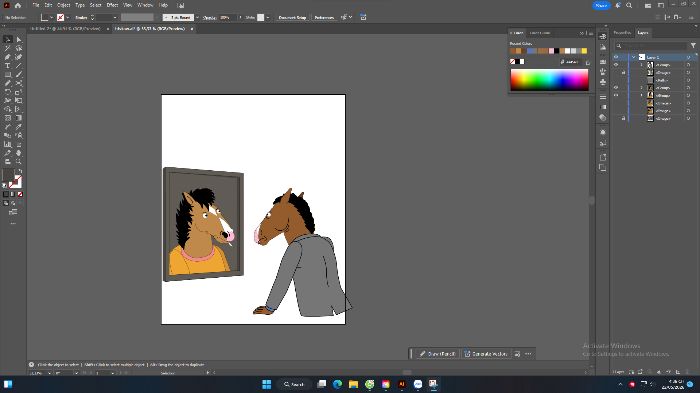Unlock the second <Image> sublayer
This screenshot has width=700, height=393.
tap(624, 72)
